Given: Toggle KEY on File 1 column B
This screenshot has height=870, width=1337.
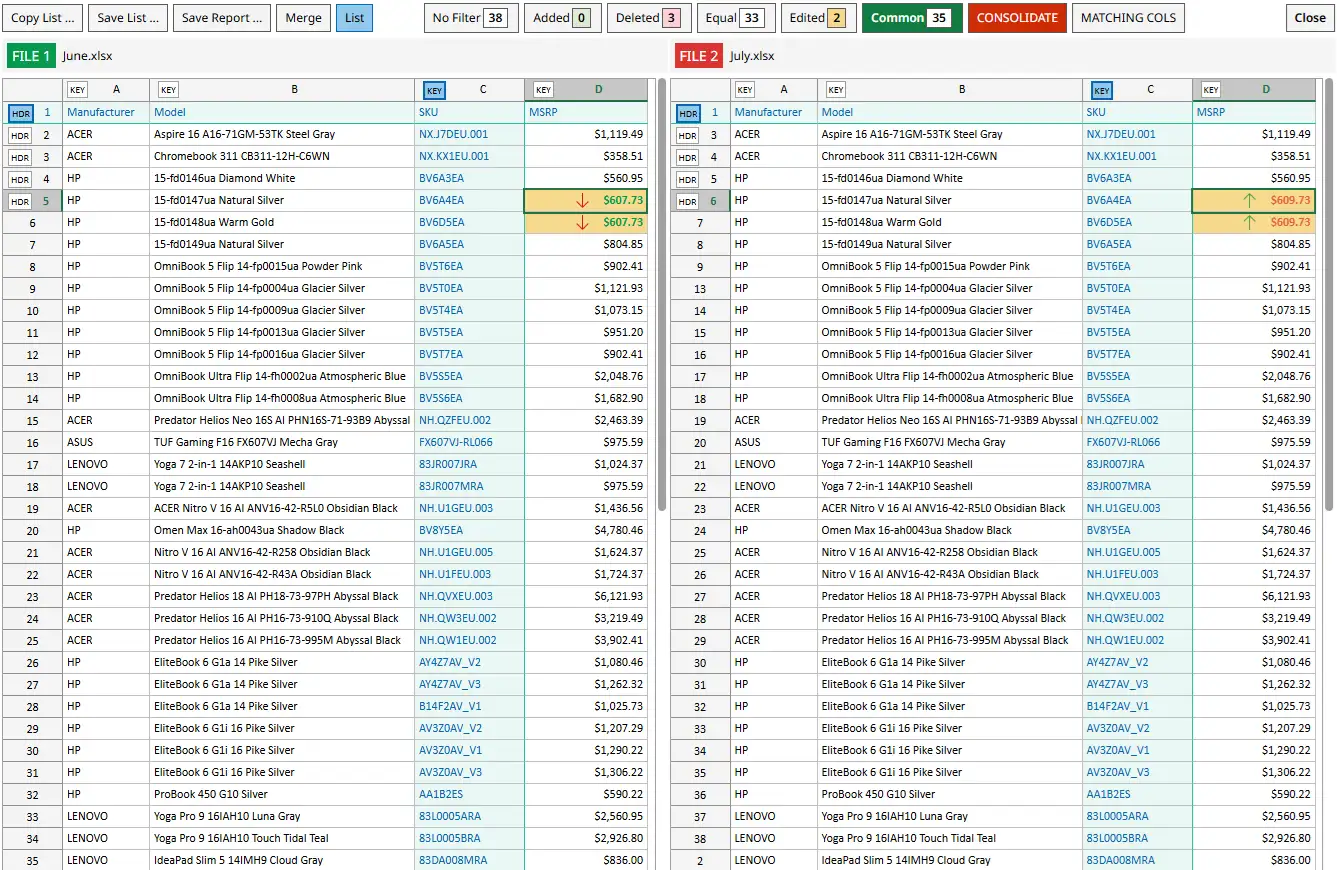Looking at the screenshot, I should [169, 90].
